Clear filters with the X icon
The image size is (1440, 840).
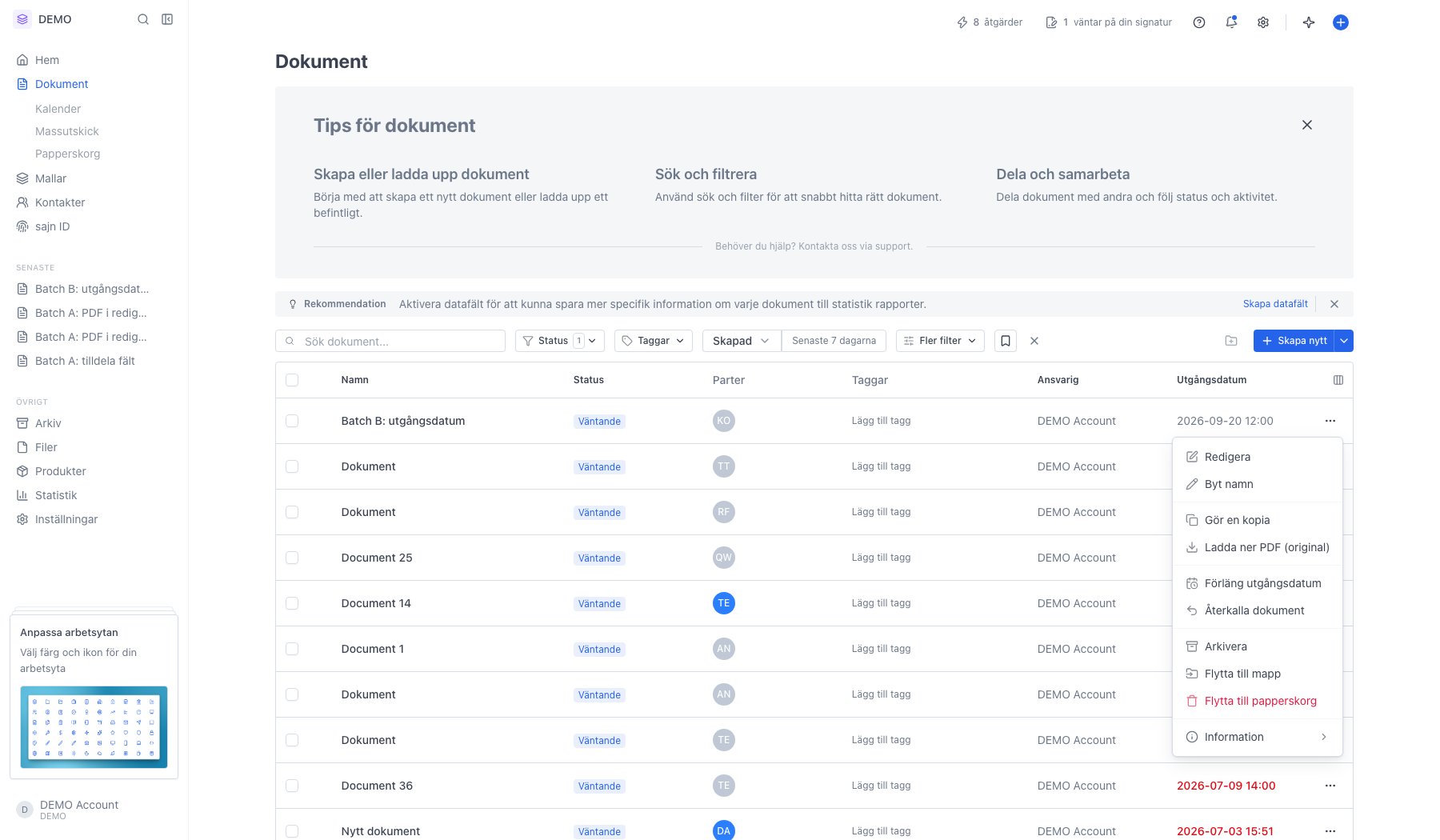[1034, 341]
